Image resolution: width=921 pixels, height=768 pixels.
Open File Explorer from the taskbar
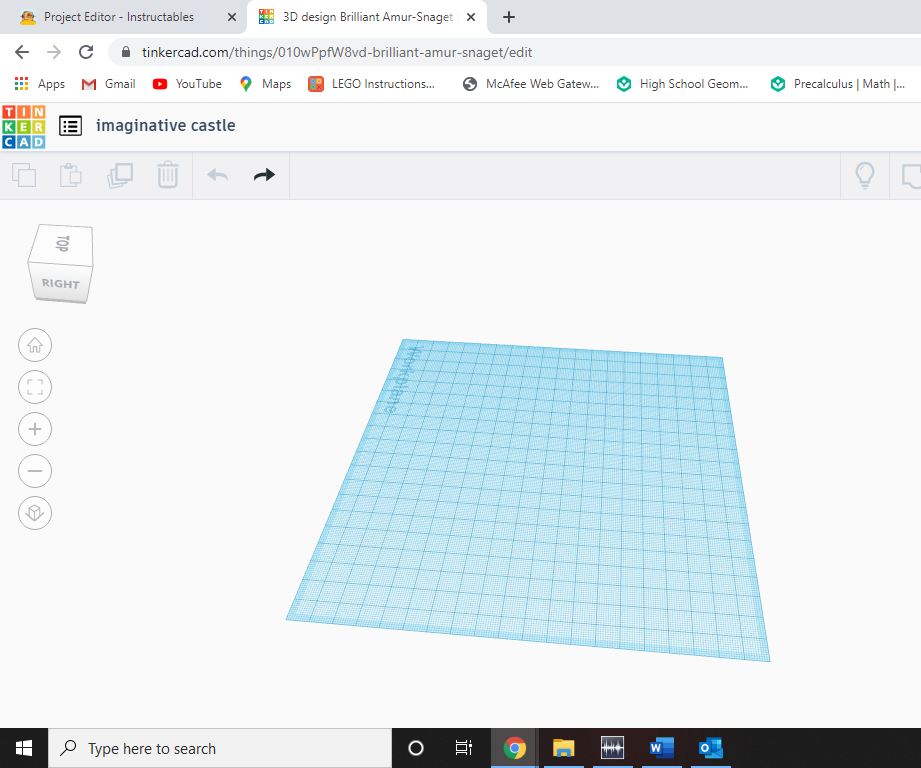pyautogui.click(x=564, y=748)
